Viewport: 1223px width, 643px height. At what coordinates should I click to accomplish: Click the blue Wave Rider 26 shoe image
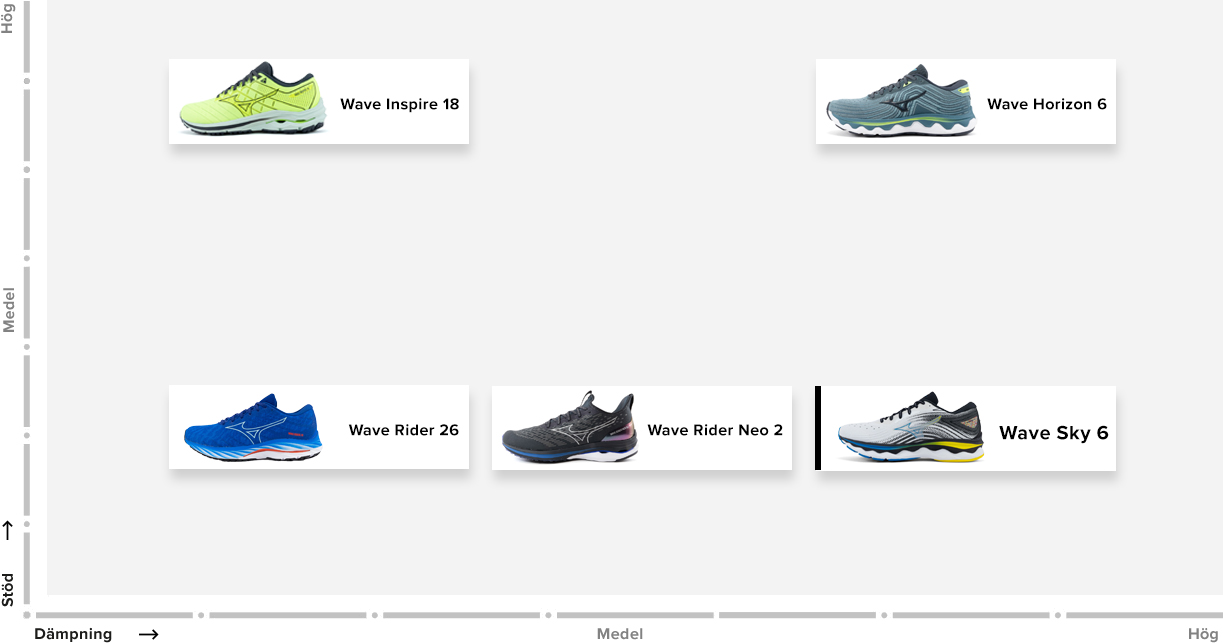click(x=252, y=429)
